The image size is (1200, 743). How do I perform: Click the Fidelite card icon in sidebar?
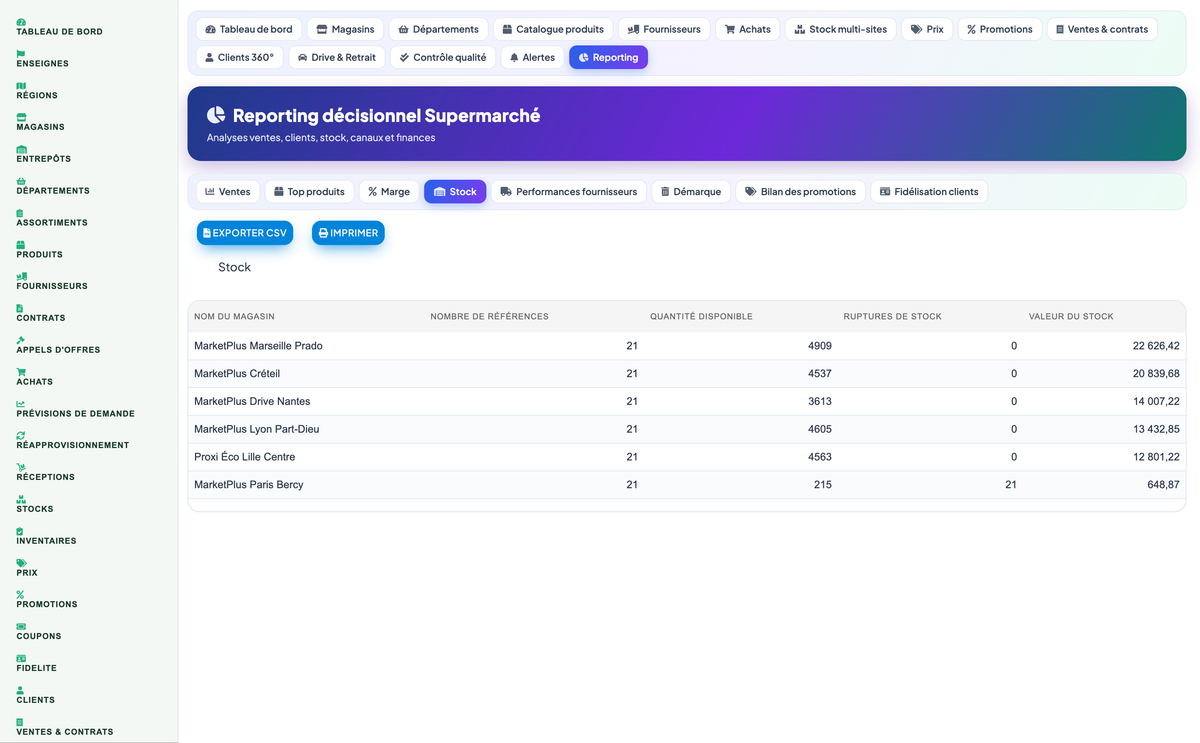(x=21, y=658)
